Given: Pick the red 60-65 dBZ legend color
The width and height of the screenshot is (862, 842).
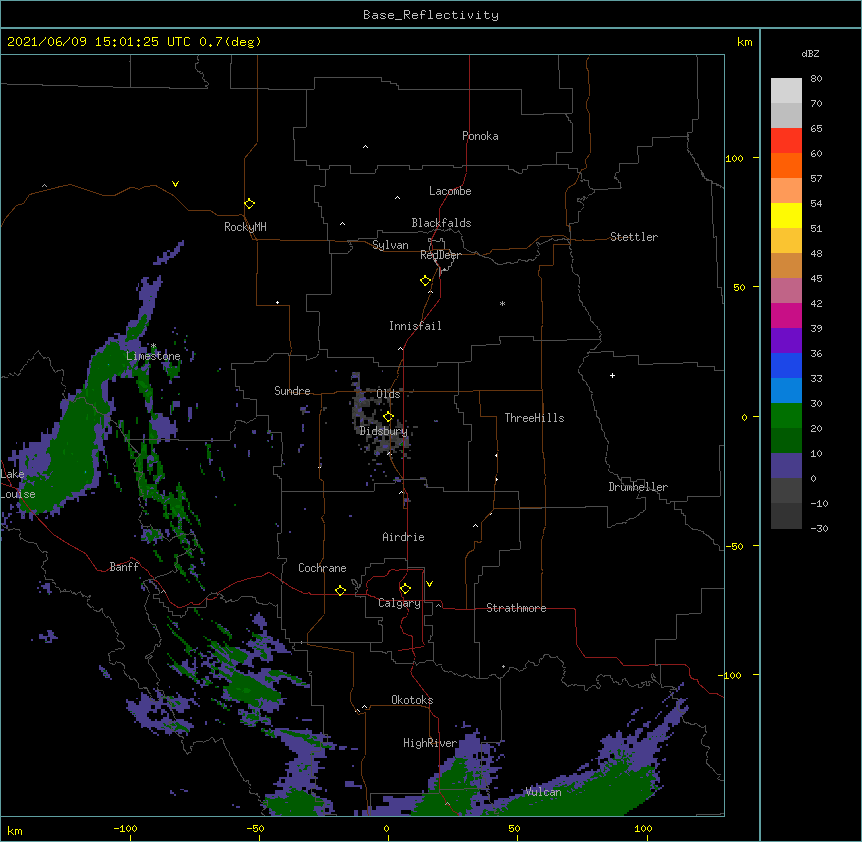Looking at the screenshot, I should click(786, 141).
